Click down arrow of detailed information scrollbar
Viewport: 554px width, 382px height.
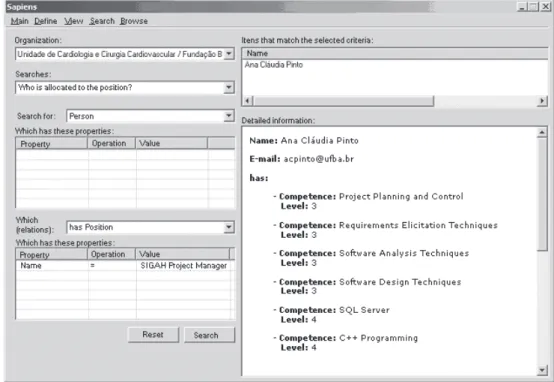[x=542, y=370]
